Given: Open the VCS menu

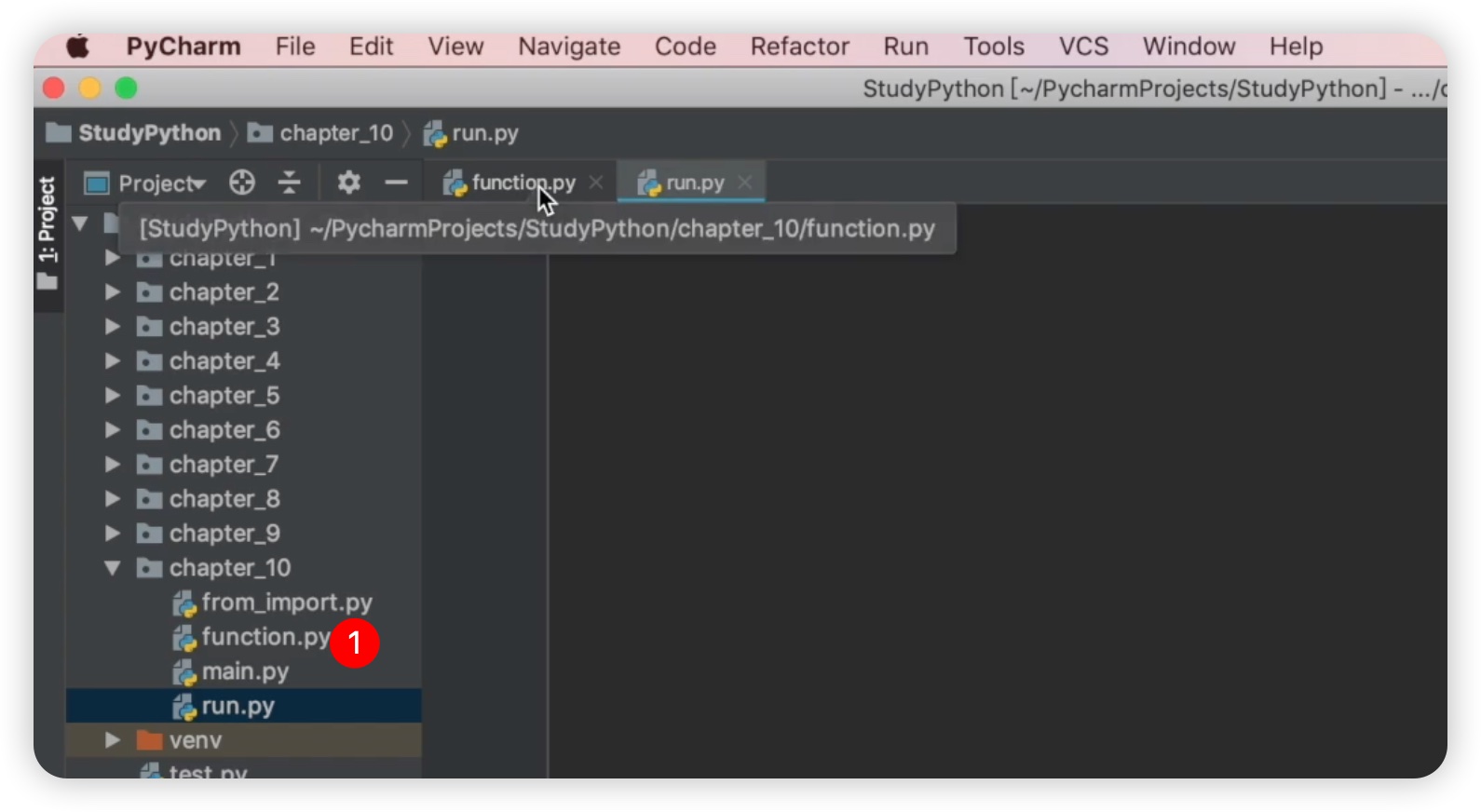Looking at the screenshot, I should [1083, 47].
